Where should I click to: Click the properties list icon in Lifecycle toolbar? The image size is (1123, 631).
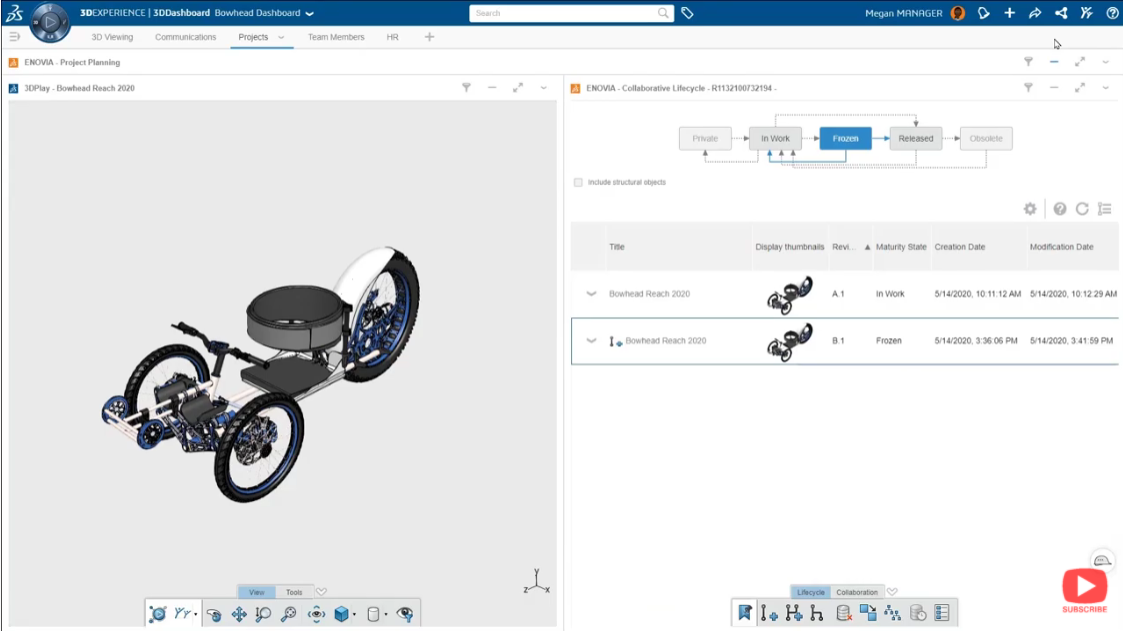point(942,613)
